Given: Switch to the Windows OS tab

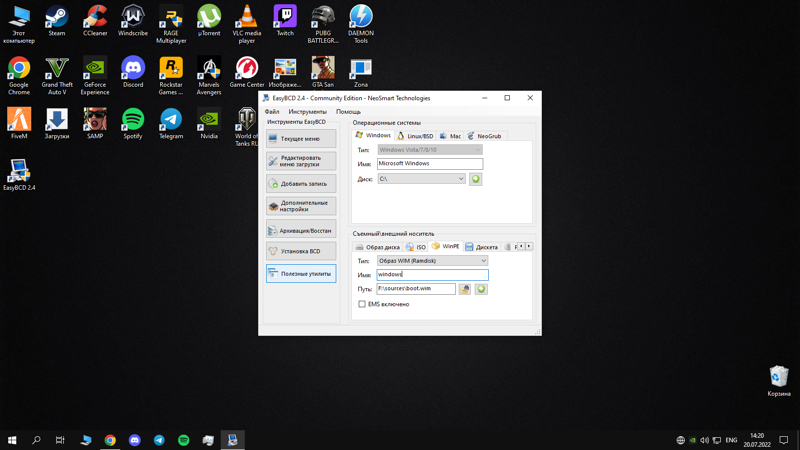Looking at the screenshot, I should [x=373, y=135].
